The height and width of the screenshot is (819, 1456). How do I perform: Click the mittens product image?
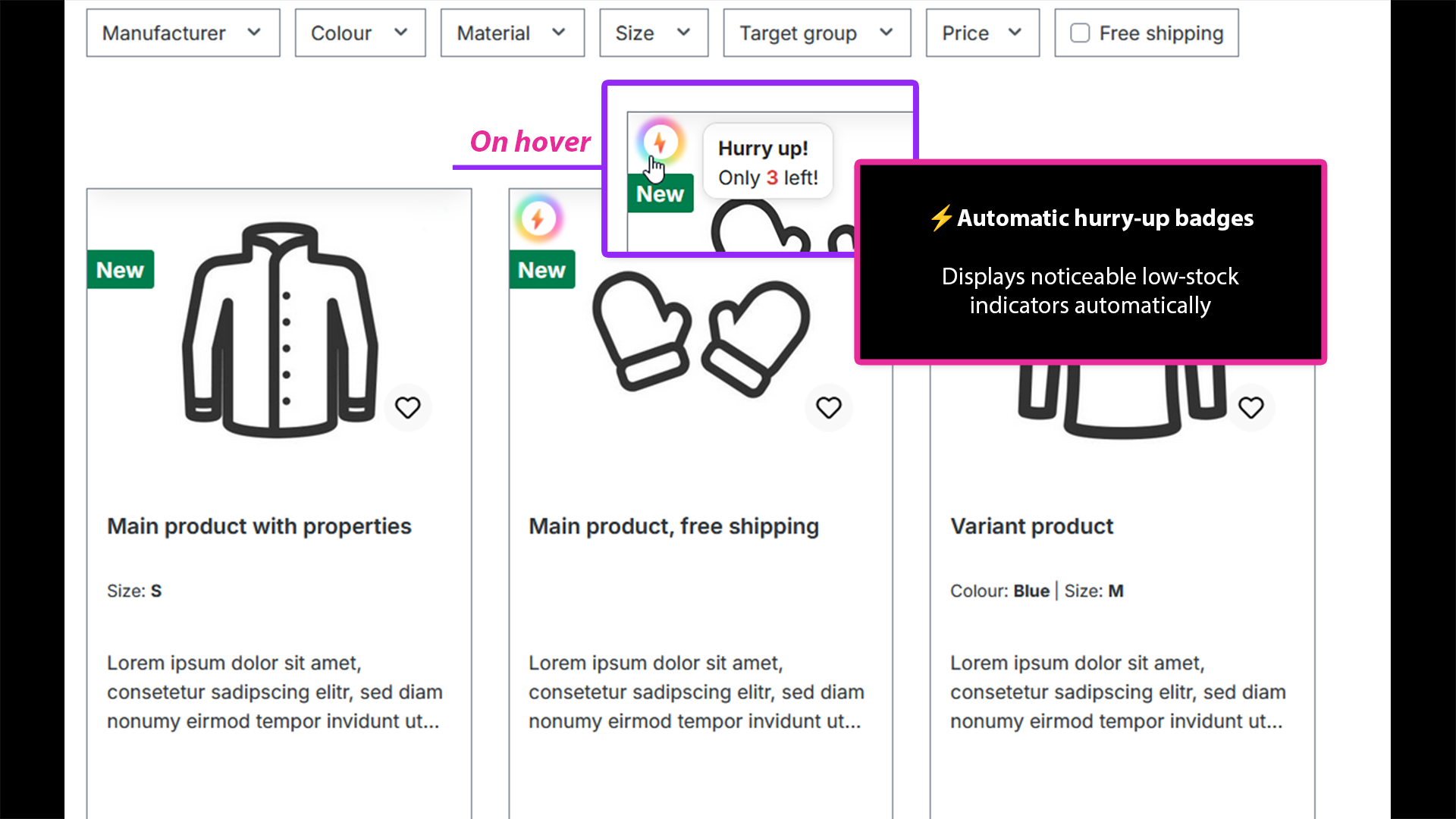coord(701,335)
